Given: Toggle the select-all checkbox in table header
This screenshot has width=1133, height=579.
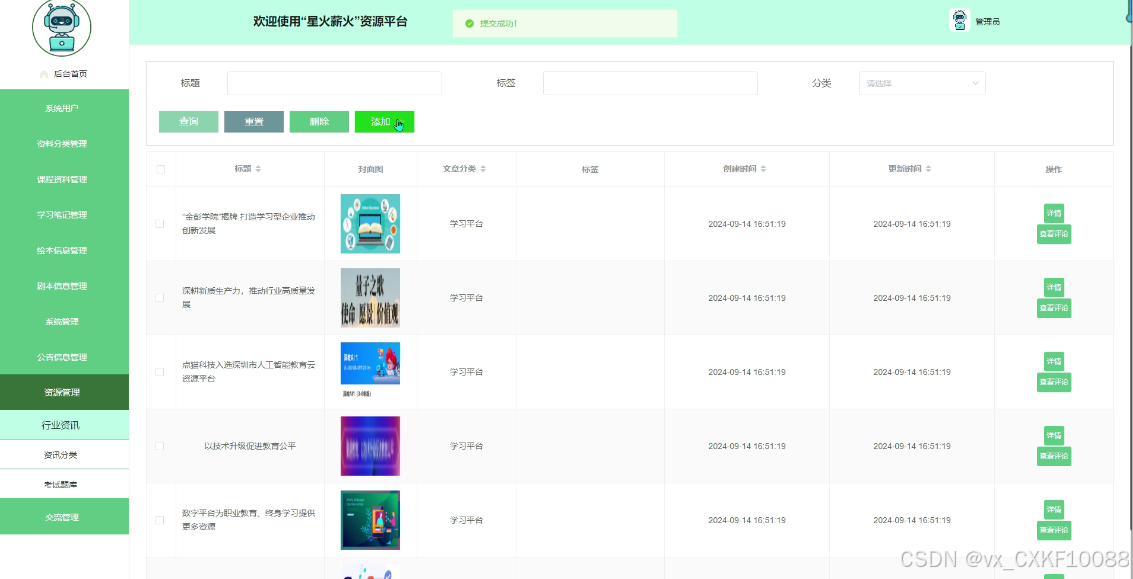Looking at the screenshot, I should click(160, 169).
